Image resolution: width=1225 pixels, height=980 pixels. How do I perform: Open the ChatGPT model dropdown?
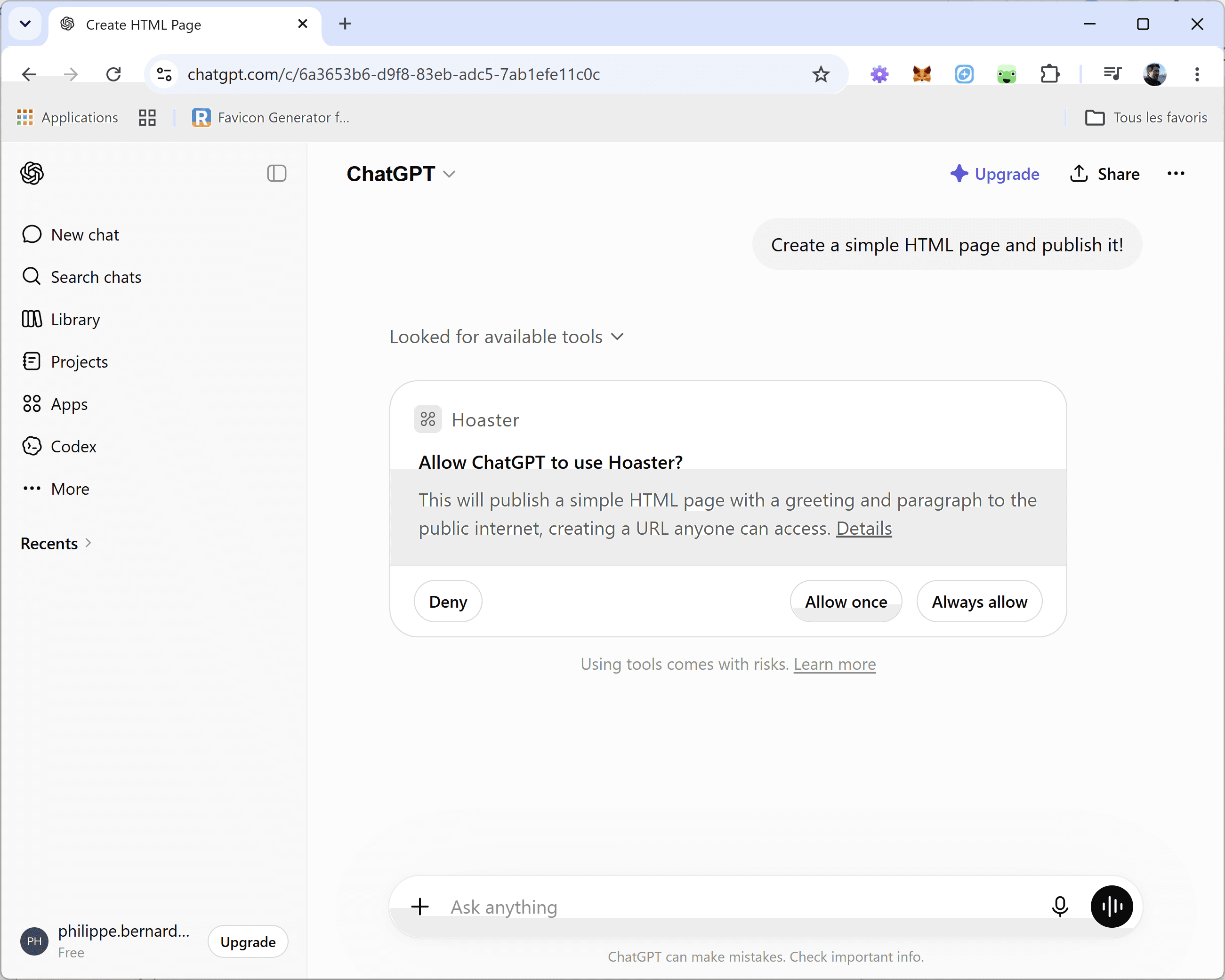click(401, 174)
